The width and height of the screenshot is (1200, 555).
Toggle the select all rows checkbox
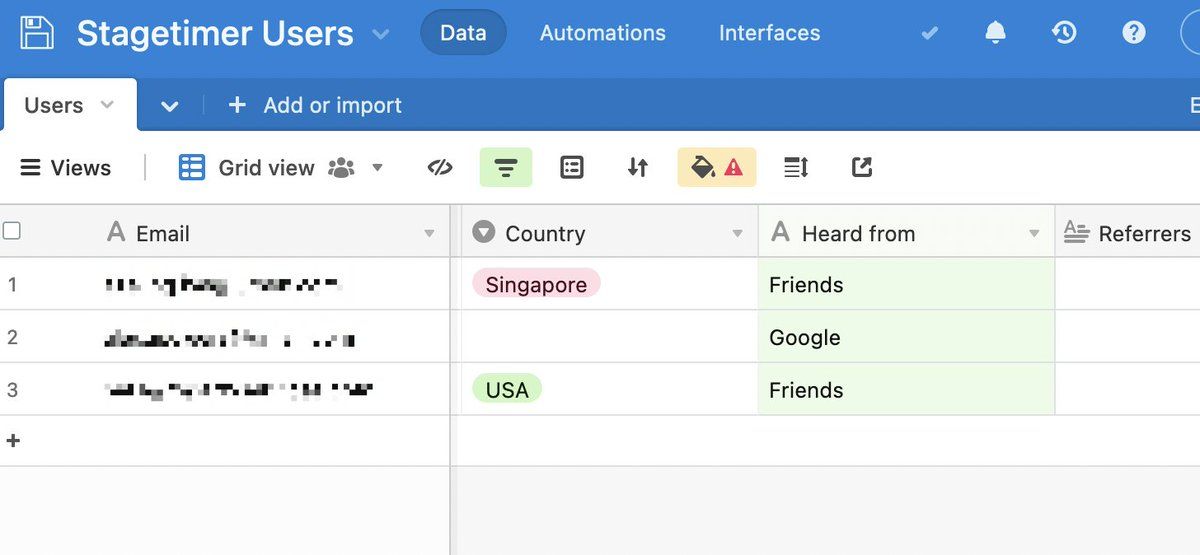coord(12,232)
